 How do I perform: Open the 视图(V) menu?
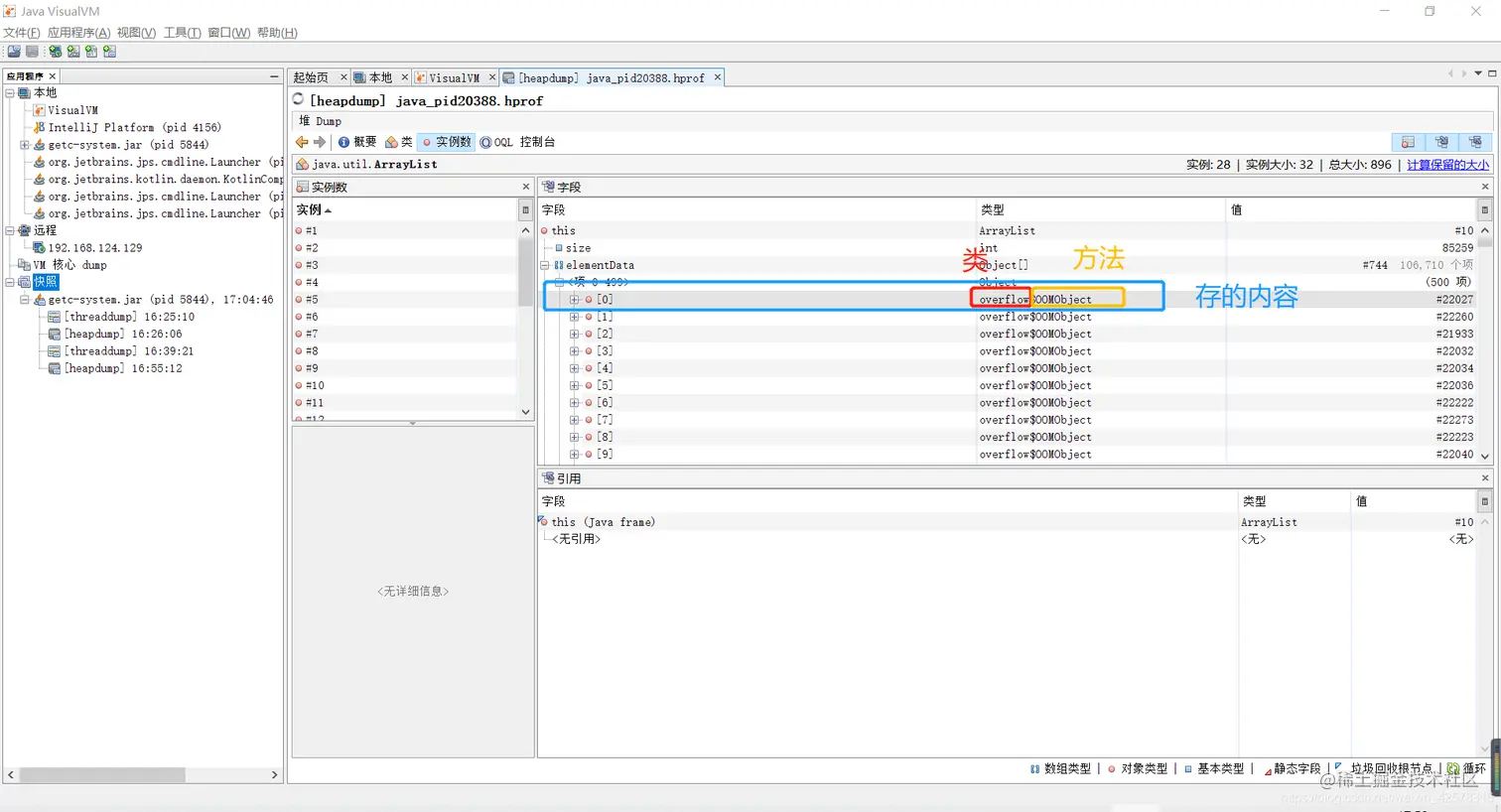point(136,33)
